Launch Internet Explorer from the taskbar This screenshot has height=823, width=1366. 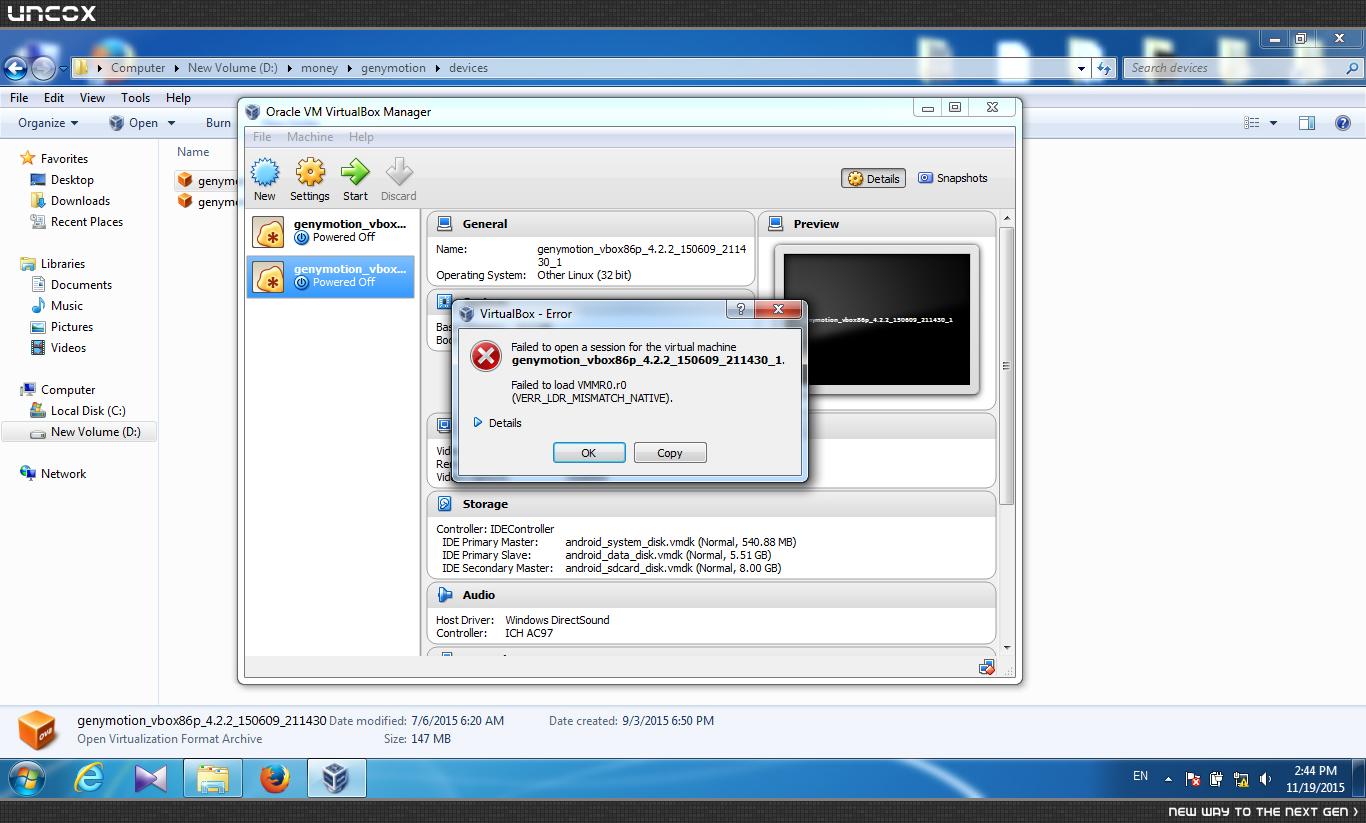coord(89,778)
